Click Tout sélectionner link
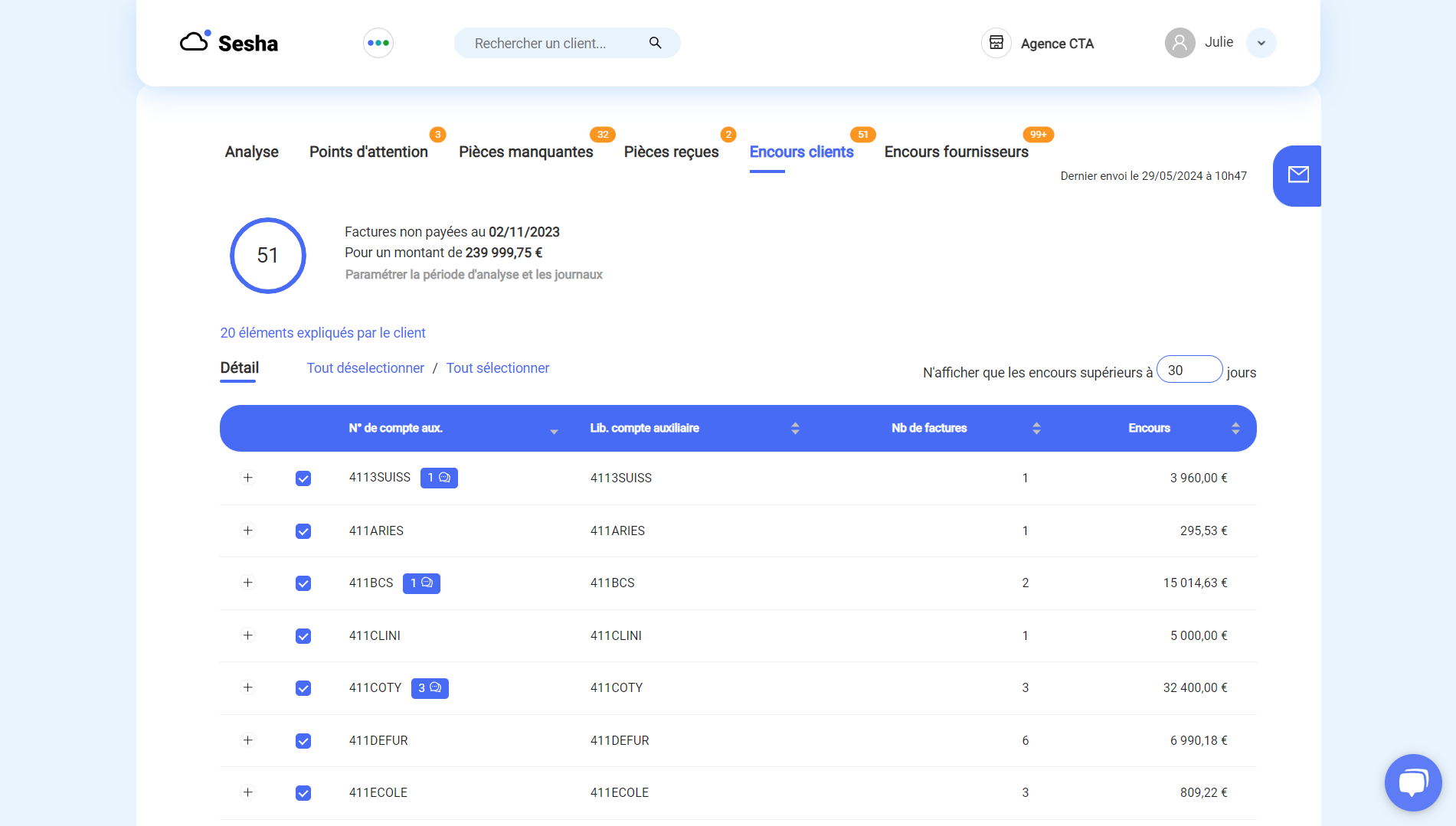1456x826 pixels. [498, 368]
